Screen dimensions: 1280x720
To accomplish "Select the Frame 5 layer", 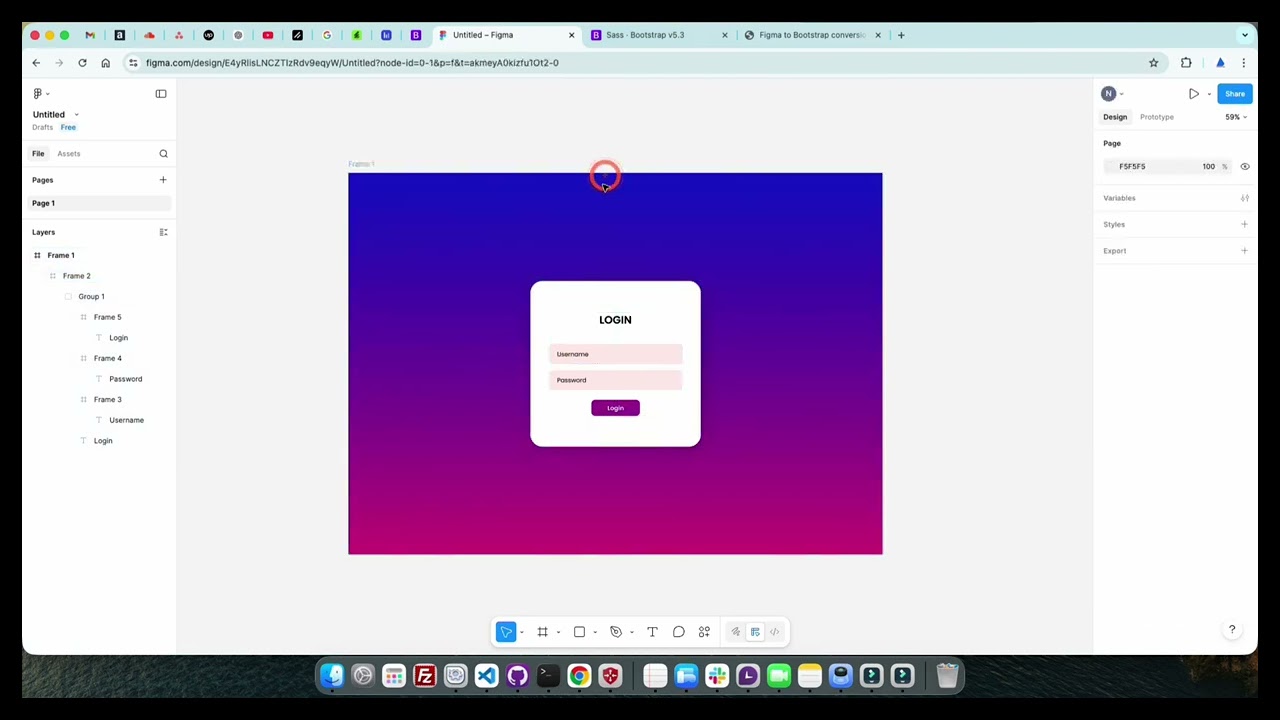I will tap(107, 317).
